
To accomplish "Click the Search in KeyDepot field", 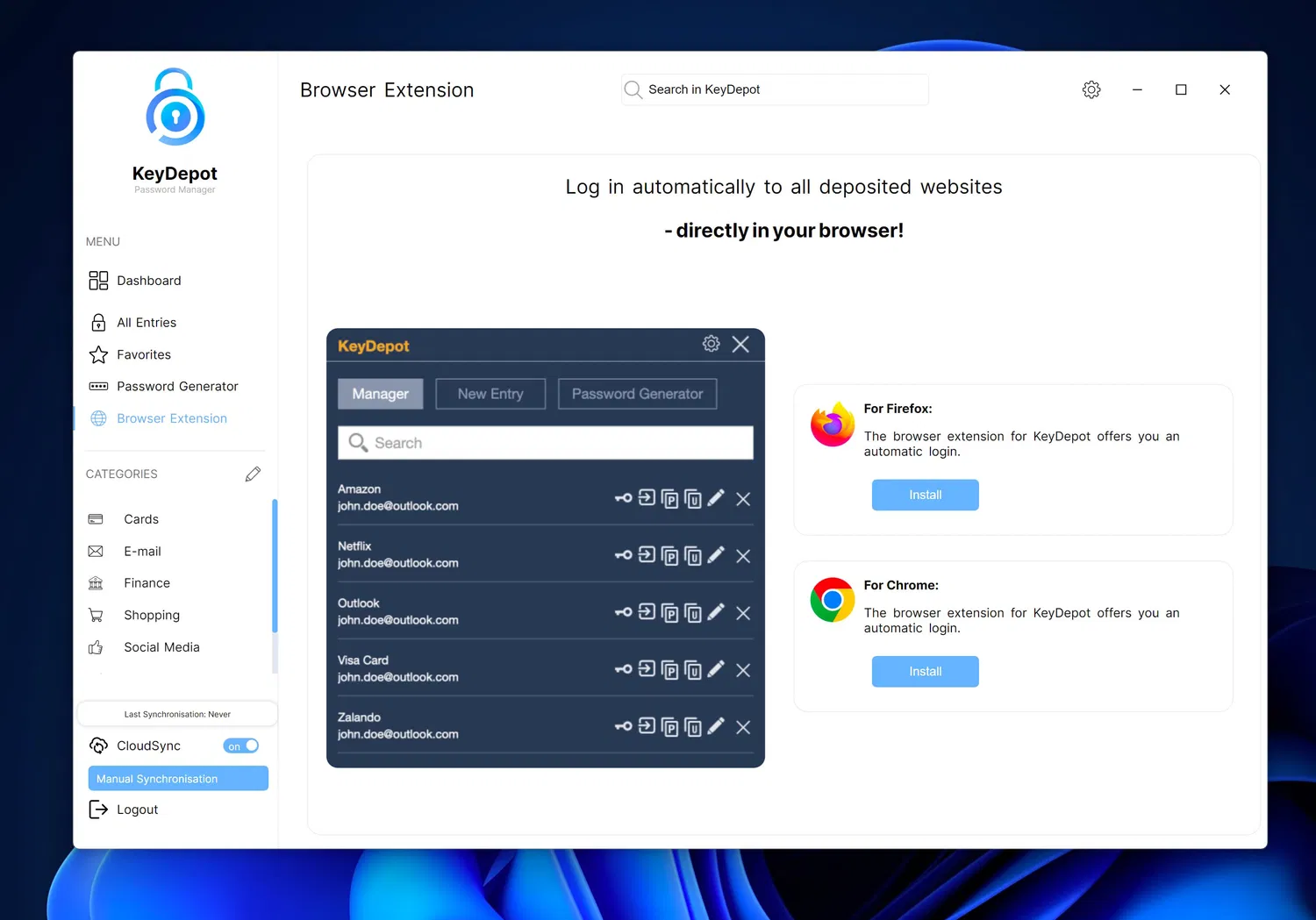I will [x=775, y=89].
